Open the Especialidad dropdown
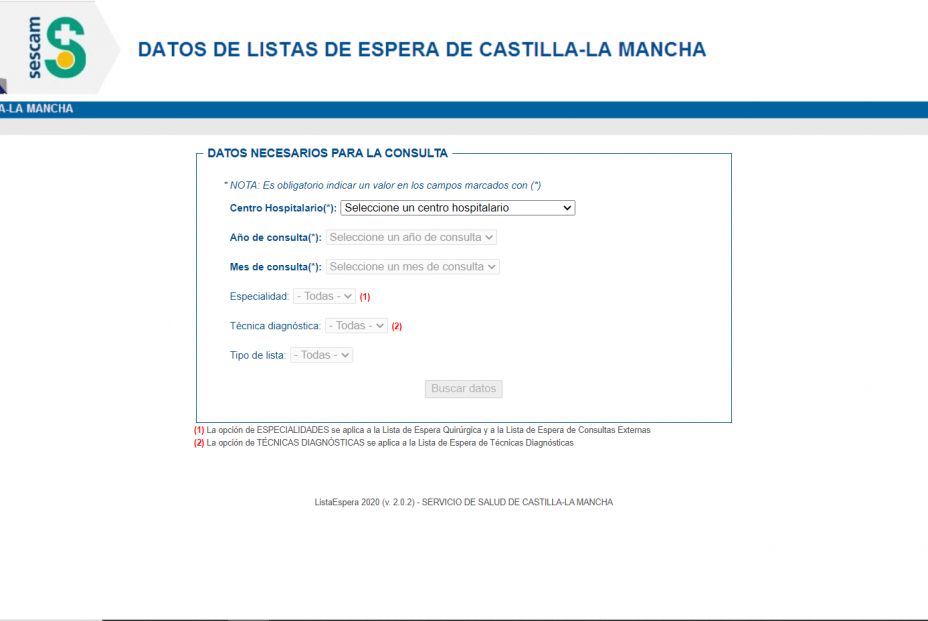The height and width of the screenshot is (621, 928). coord(323,296)
